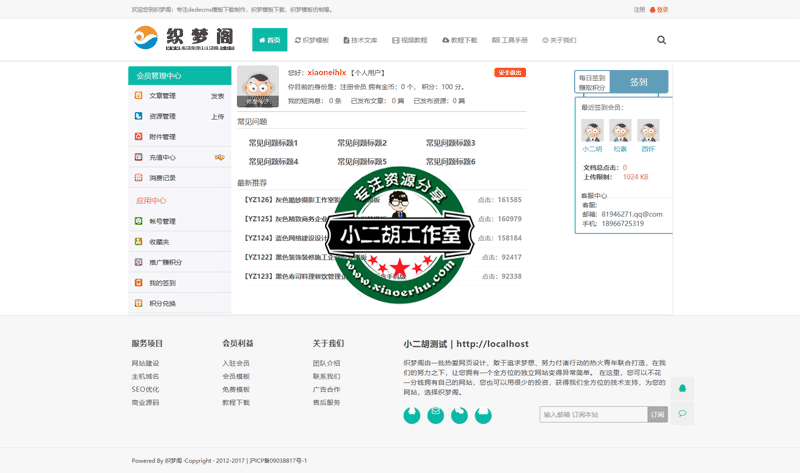This screenshot has height=473, width=800.
Task: Click the 充值中心 sidebar icon
Action: (138, 157)
